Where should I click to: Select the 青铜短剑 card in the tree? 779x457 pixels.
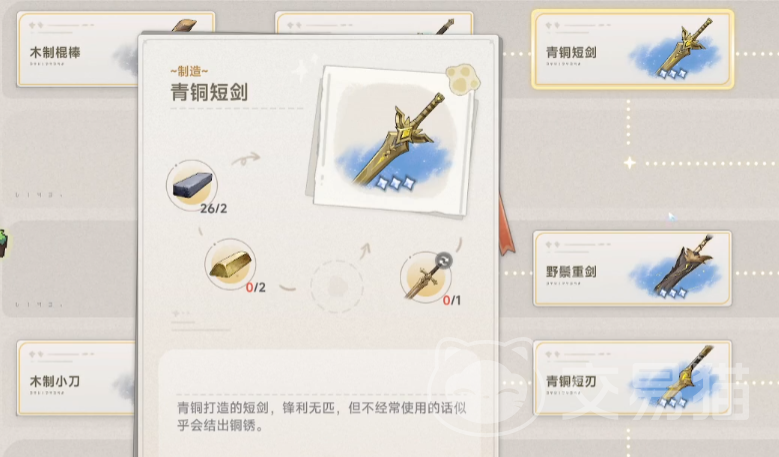click(x=632, y=49)
